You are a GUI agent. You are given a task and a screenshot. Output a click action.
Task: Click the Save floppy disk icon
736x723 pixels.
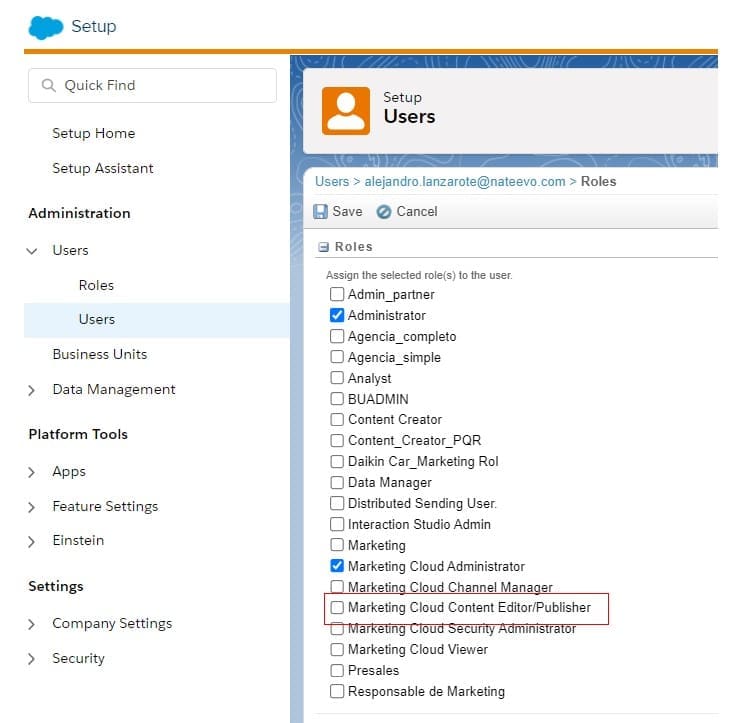point(321,212)
